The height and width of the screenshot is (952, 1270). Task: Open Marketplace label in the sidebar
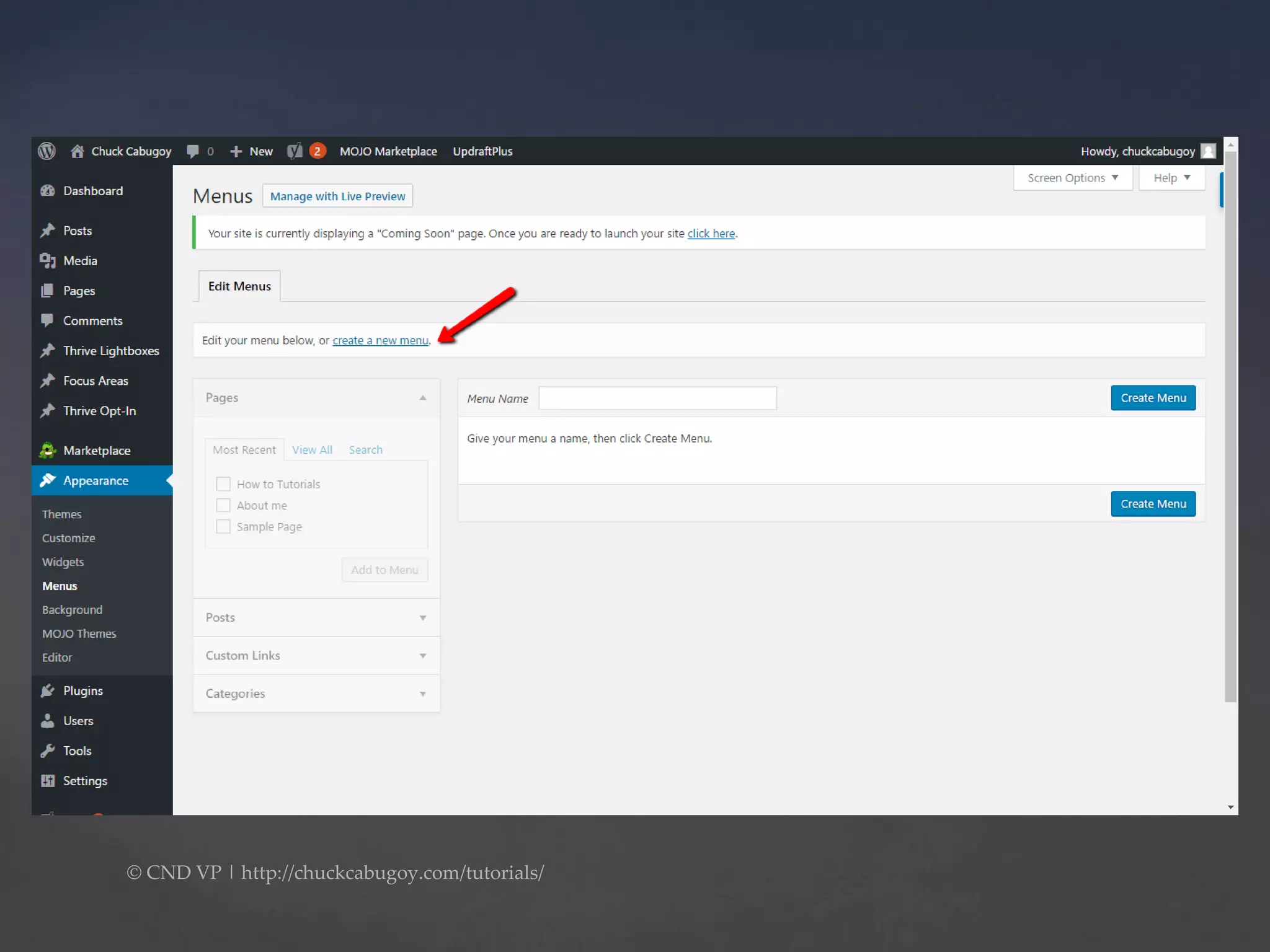[x=97, y=451]
